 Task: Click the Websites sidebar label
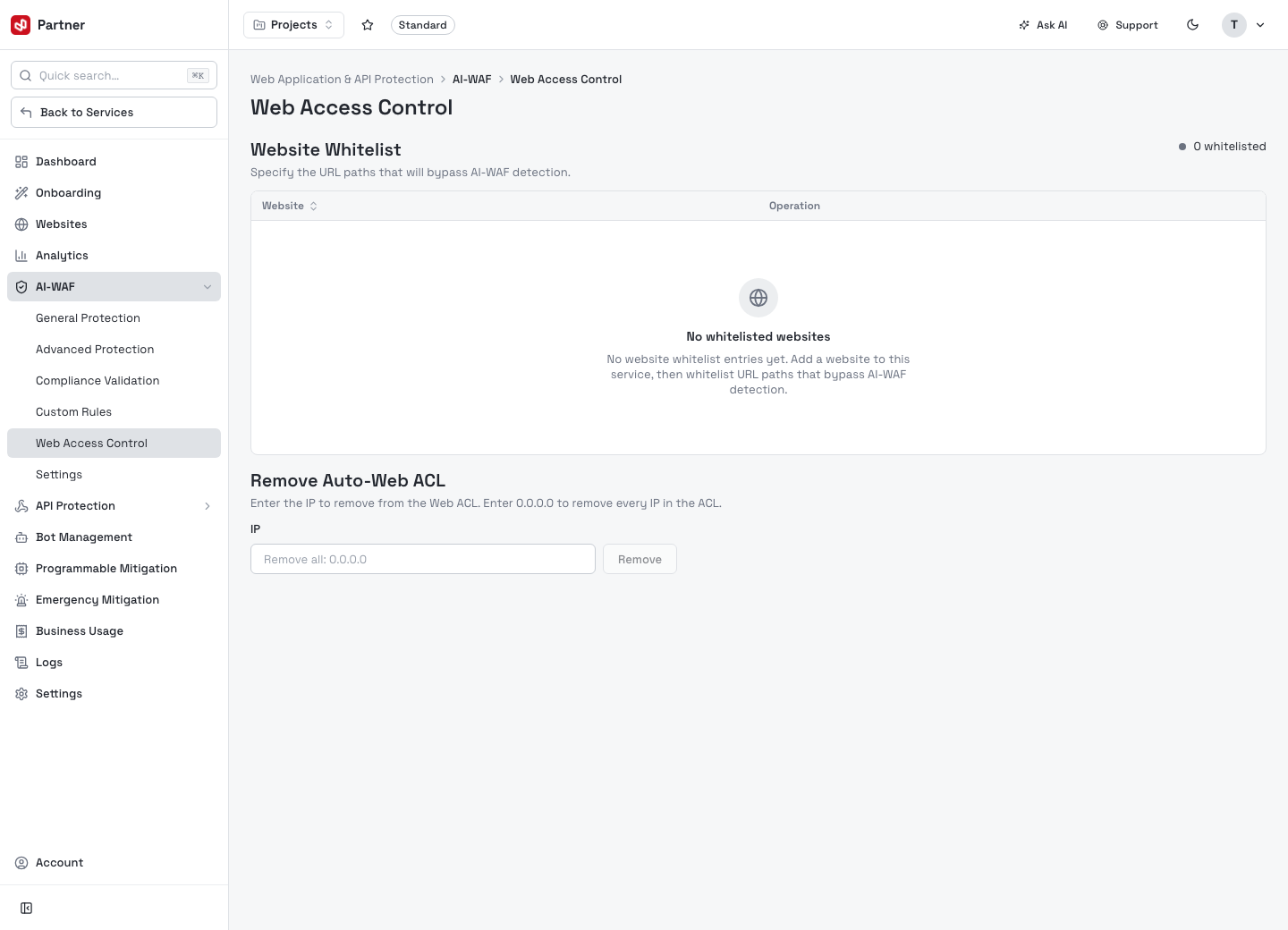[62, 224]
